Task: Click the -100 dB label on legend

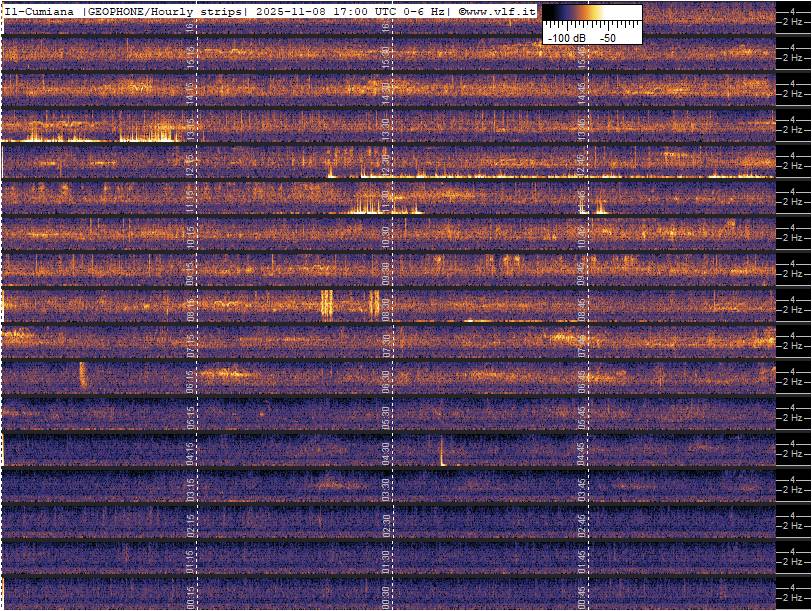Action: click(566, 37)
